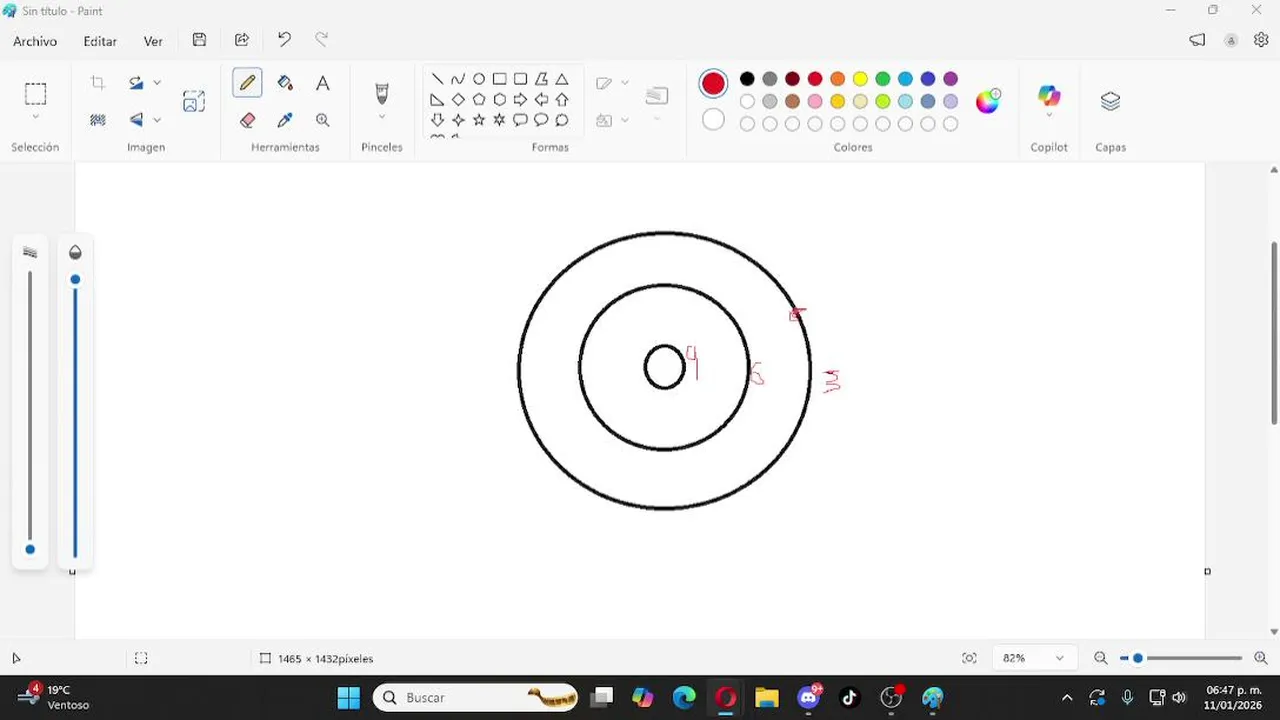This screenshot has height=720, width=1280.
Task: Select the Rectangle shape
Action: [500, 79]
